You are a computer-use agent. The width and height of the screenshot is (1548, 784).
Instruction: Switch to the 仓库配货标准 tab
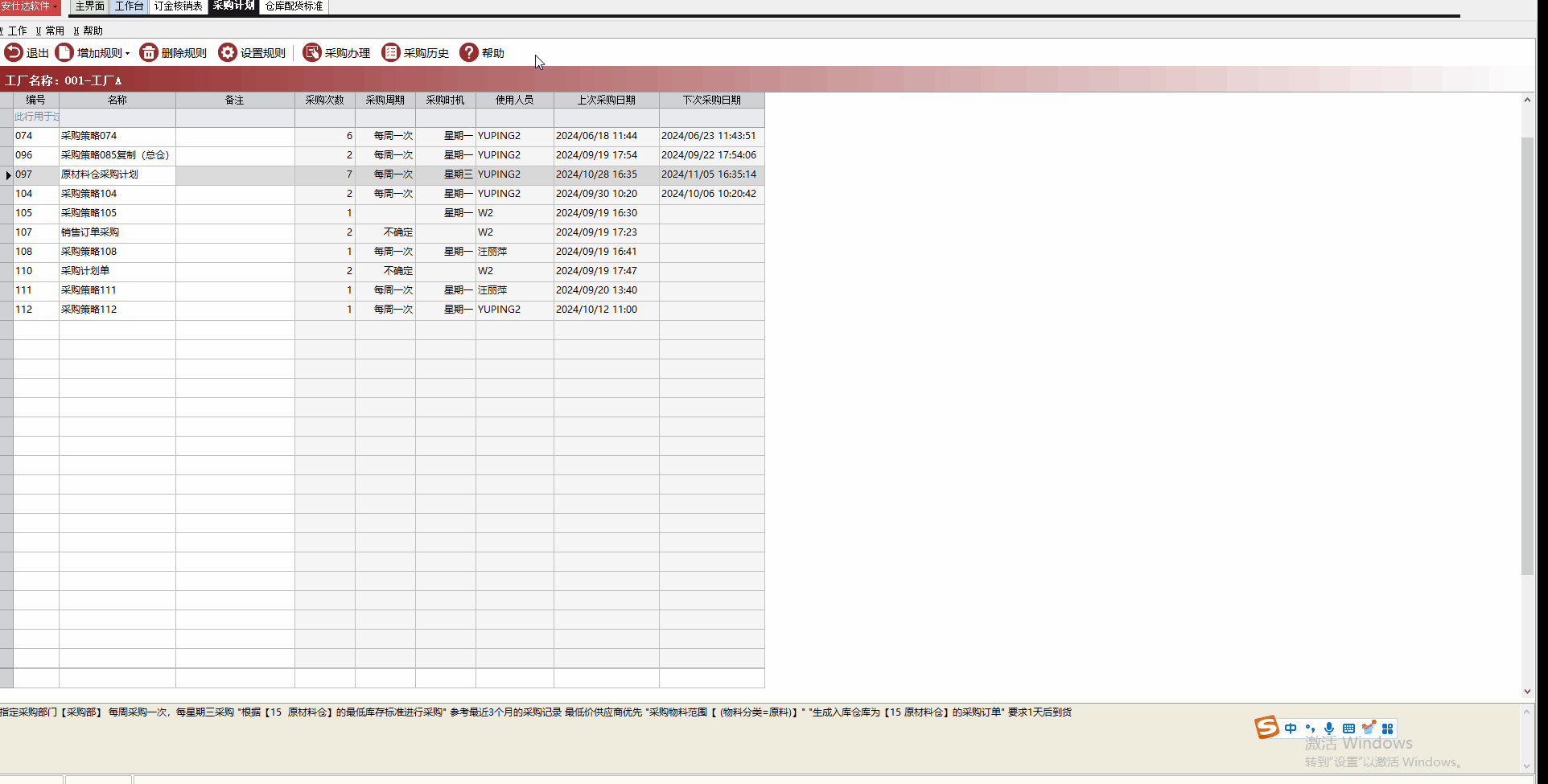[x=294, y=6]
